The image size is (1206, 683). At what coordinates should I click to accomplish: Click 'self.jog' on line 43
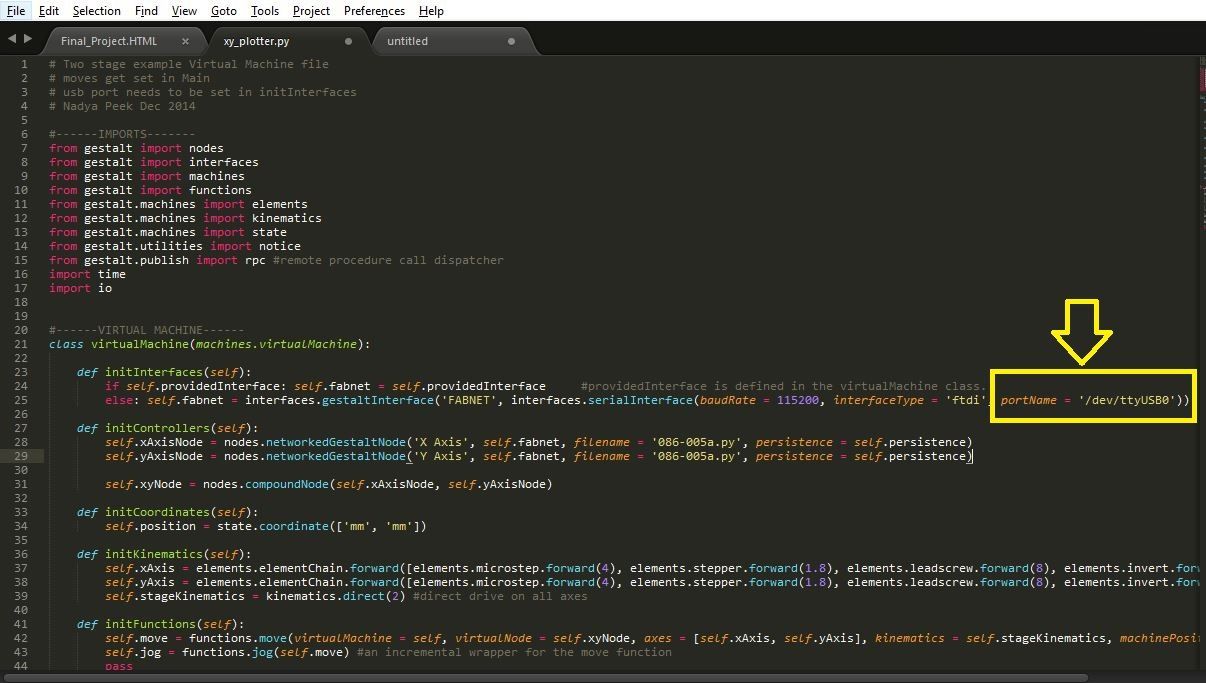pos(133,652)
